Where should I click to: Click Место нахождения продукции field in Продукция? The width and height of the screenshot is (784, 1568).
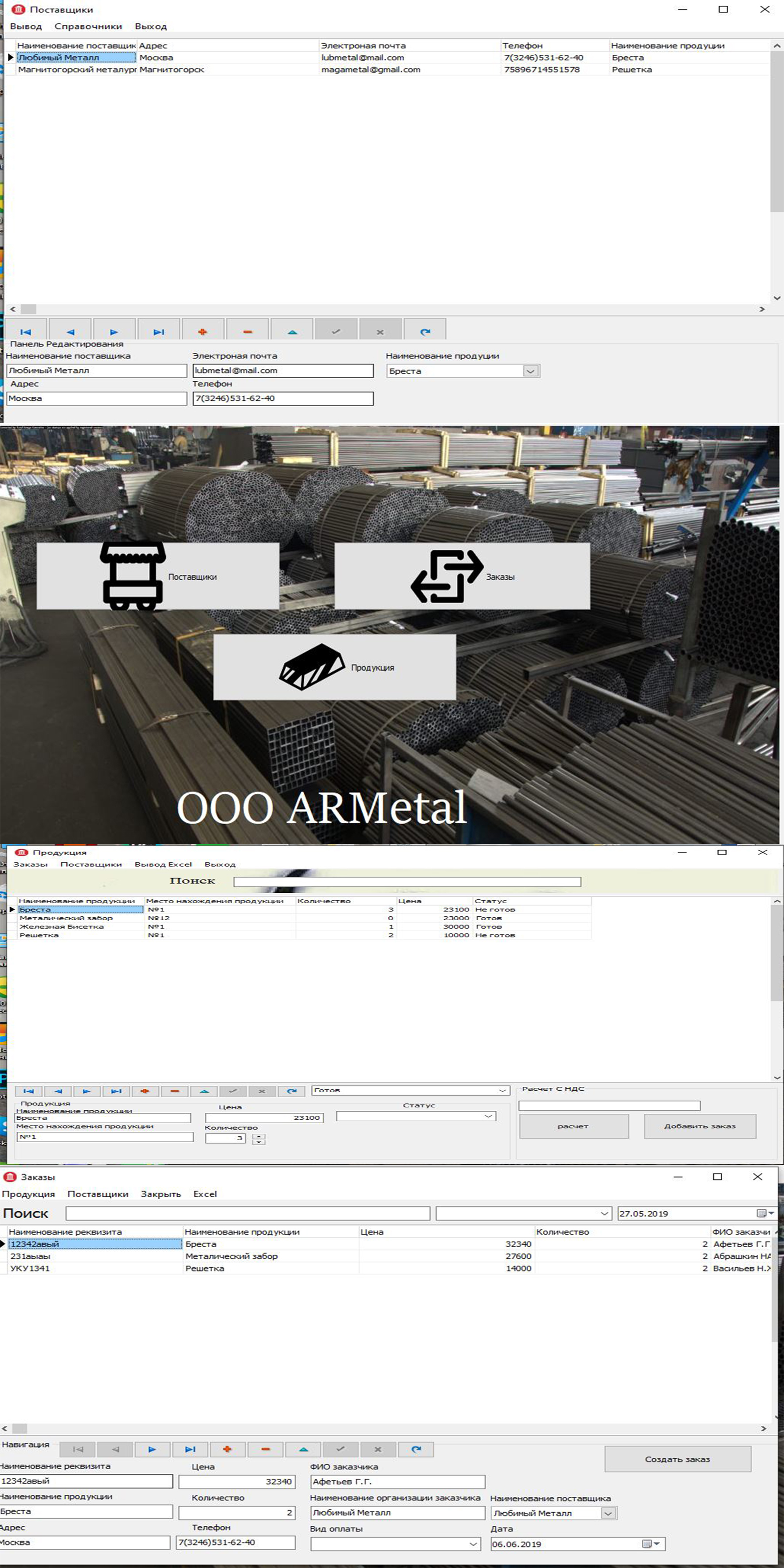coord(105,1136)
